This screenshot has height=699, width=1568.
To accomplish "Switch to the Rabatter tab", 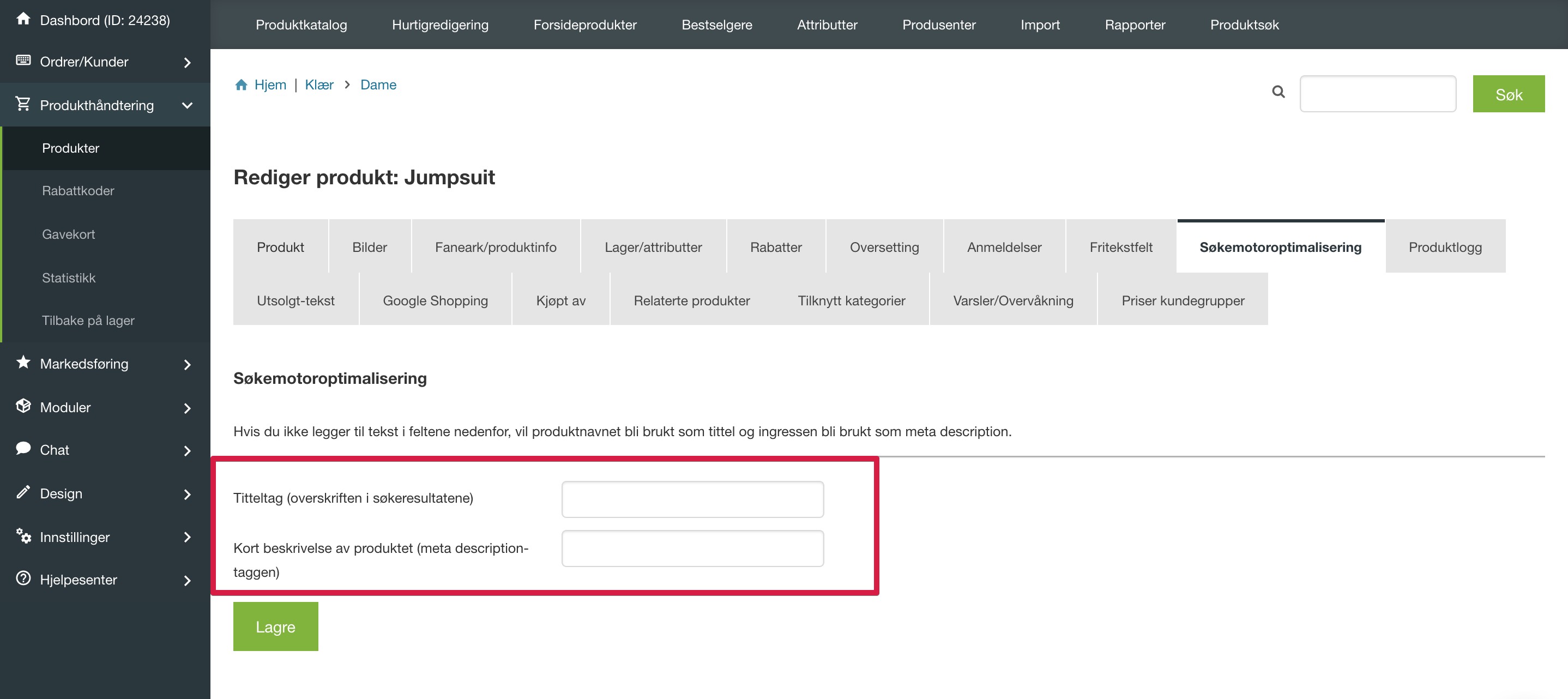I will pos(776,246).
